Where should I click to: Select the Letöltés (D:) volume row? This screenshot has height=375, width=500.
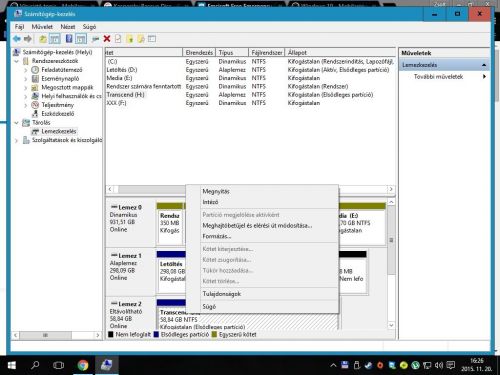250,70
